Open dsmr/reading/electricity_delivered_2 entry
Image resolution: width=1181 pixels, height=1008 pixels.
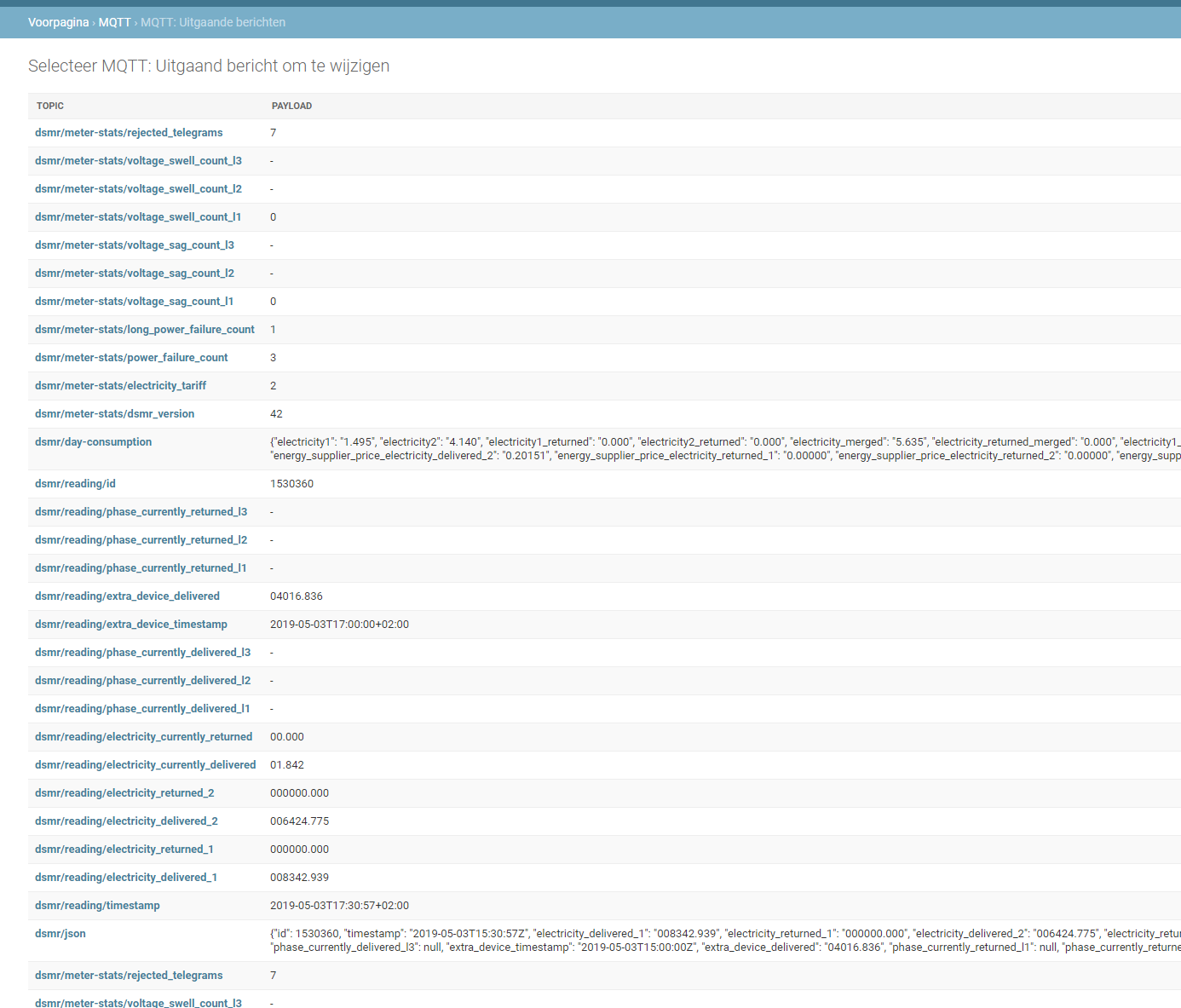[x=126, y=821]
